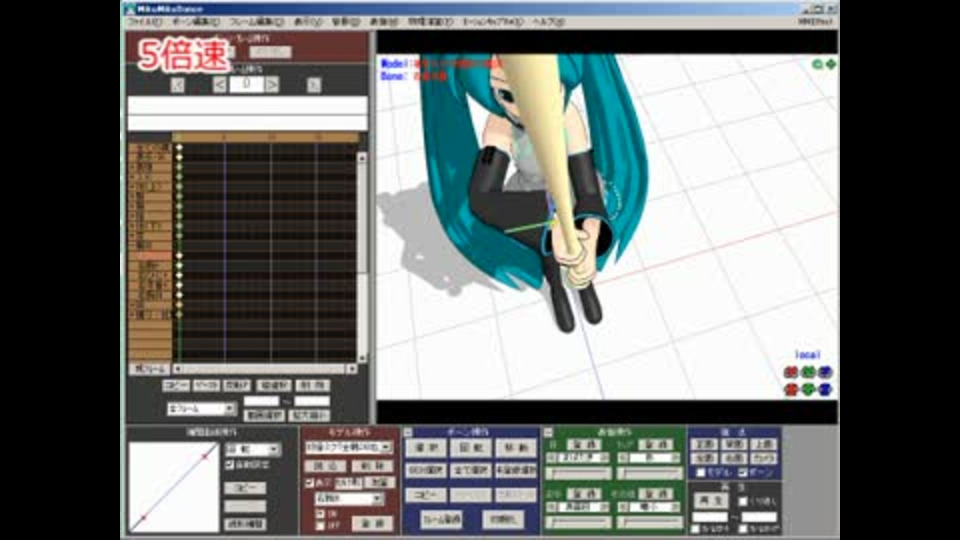Click the blue Z-axis move icon, bottom row
The image size is (960, 540).
pos(825,389)
